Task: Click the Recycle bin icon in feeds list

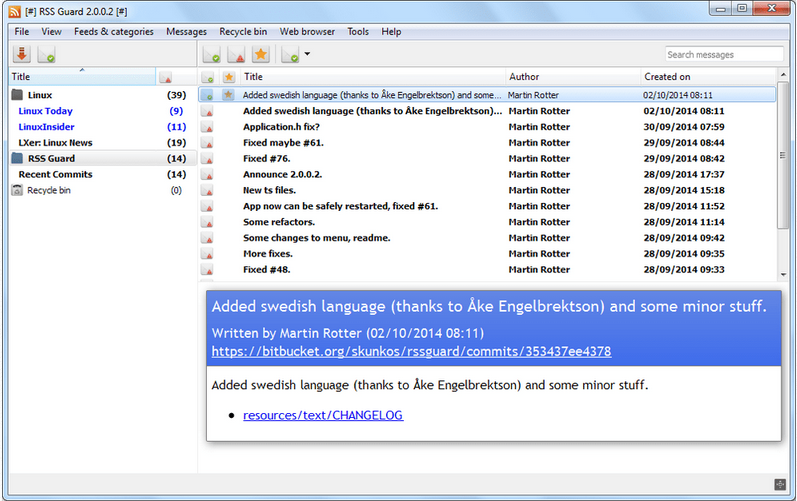Action: (17, 190)
